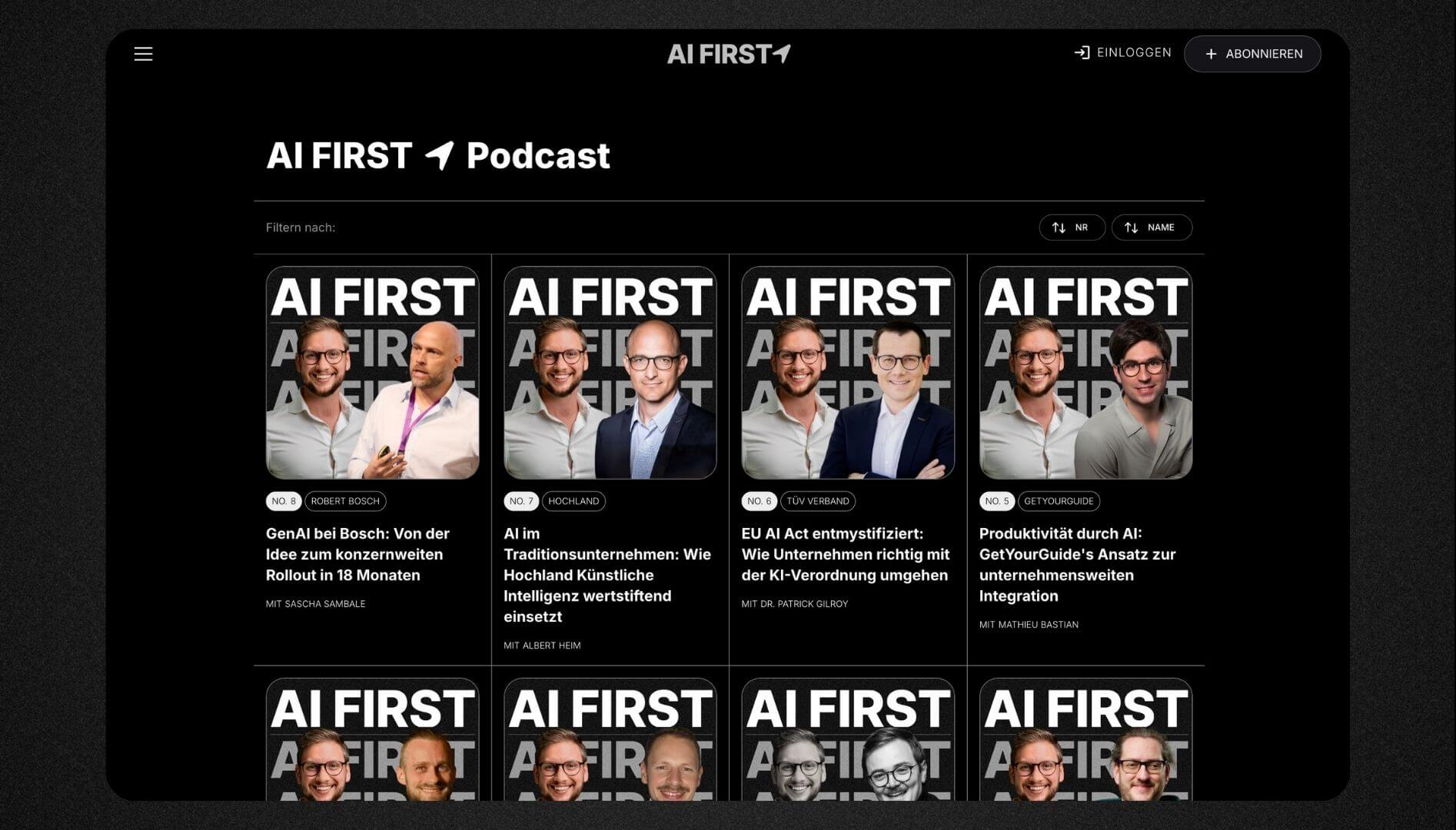Click the sort arrows icon next to NAME
1456x830 pixels.
pyautogui.click(x=1131, y=227)
